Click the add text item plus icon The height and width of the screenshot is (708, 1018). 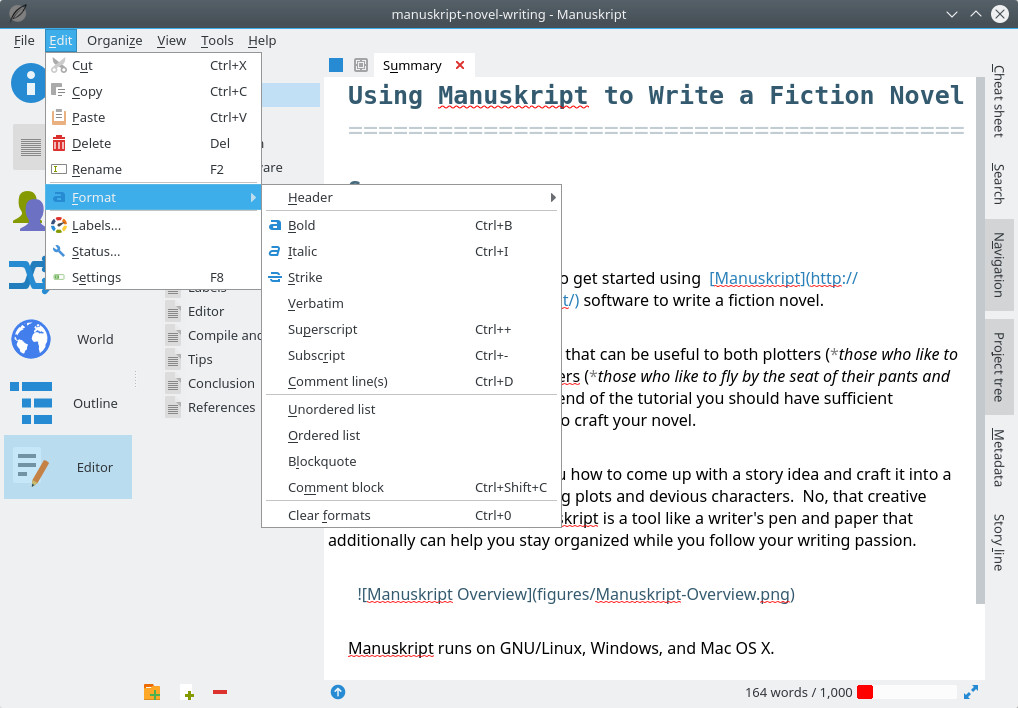[188, 692]
